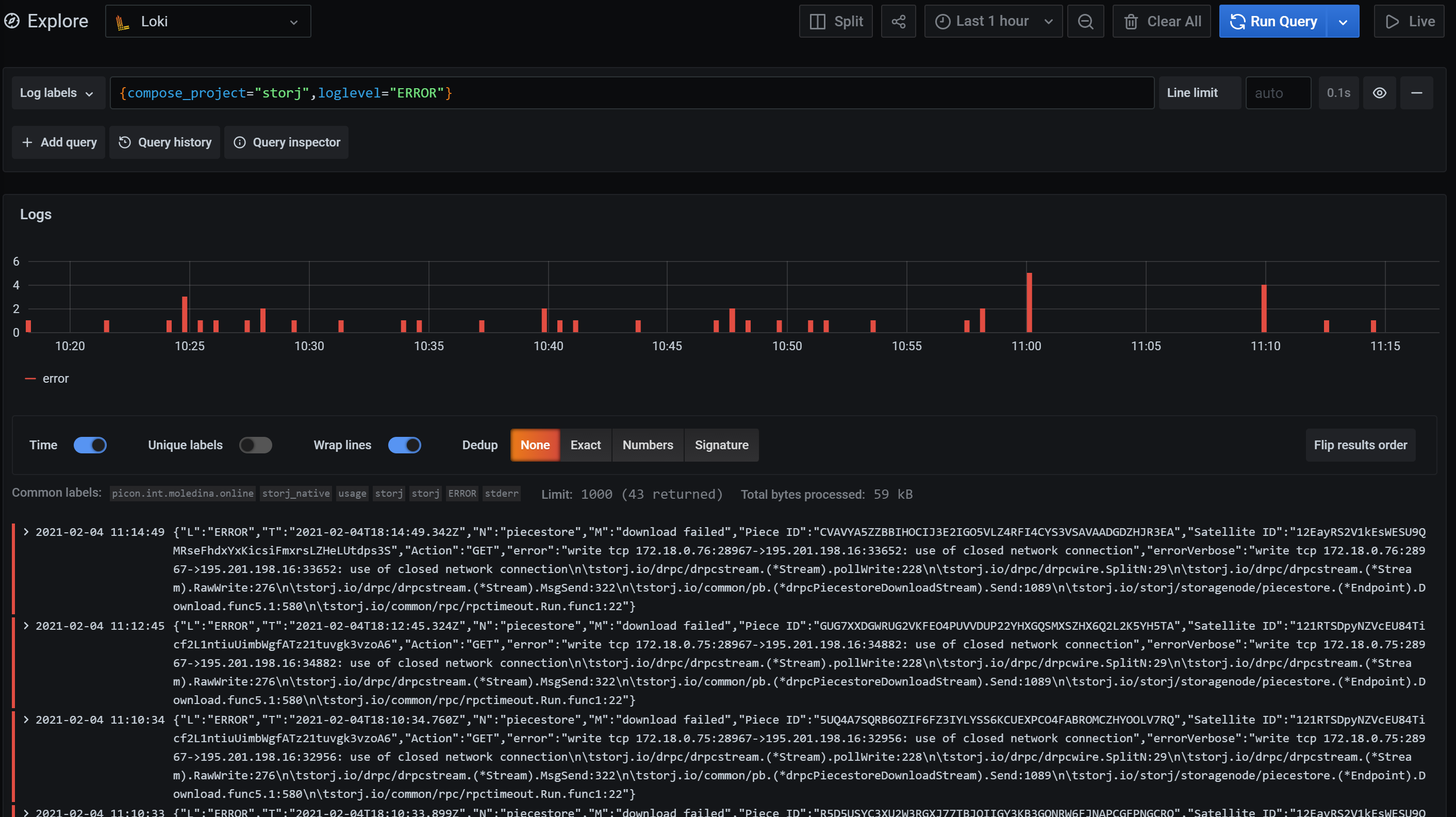This screenshot has height=817, width=1456.
Task: Remove query using the minus icon
Action: [x=1416, y=93]
